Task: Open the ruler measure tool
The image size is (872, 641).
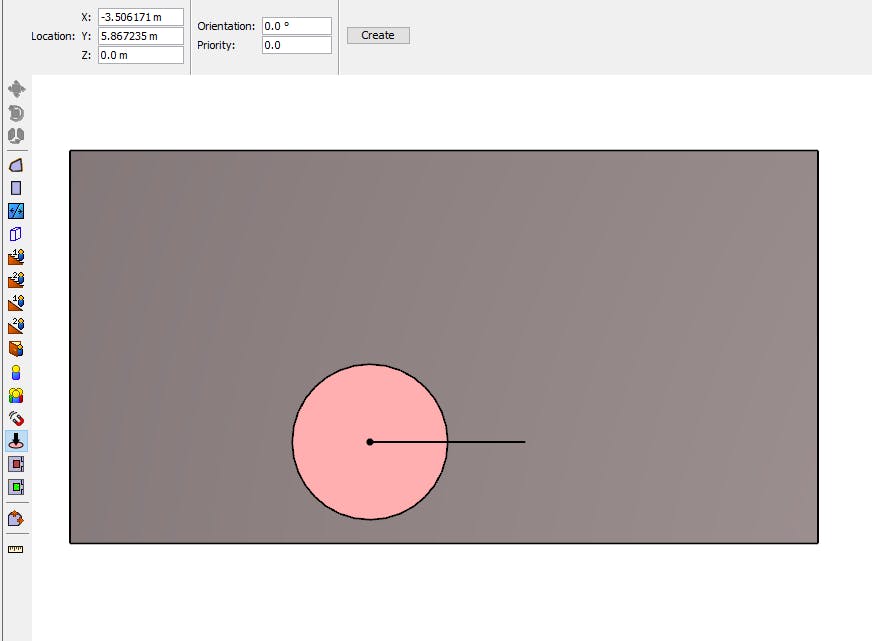Action: click(16, 549)
